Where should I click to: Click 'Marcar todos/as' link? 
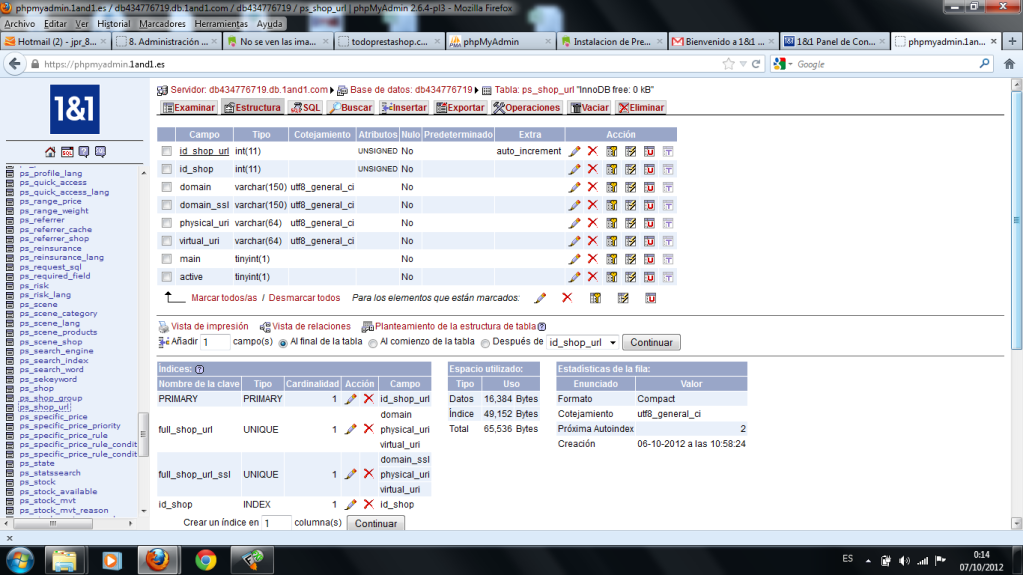tap(224, 298)
